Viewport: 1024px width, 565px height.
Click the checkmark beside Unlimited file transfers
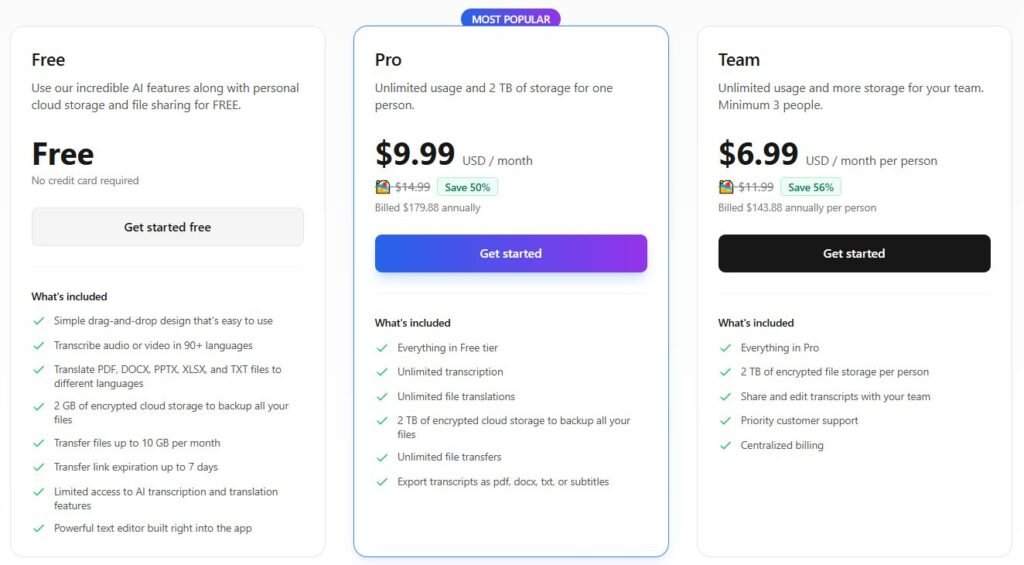pyautogui.click(x=382, y=457)
